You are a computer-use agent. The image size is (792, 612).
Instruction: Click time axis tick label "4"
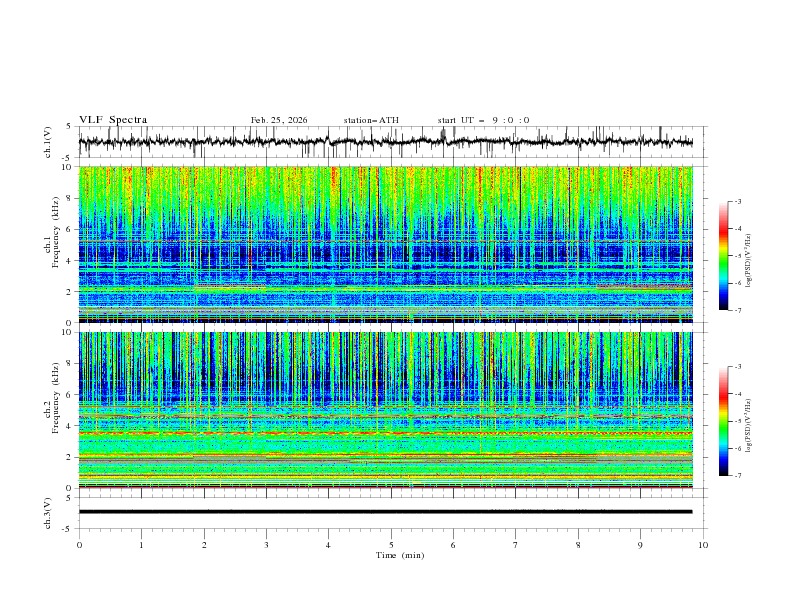coord(328,545)
